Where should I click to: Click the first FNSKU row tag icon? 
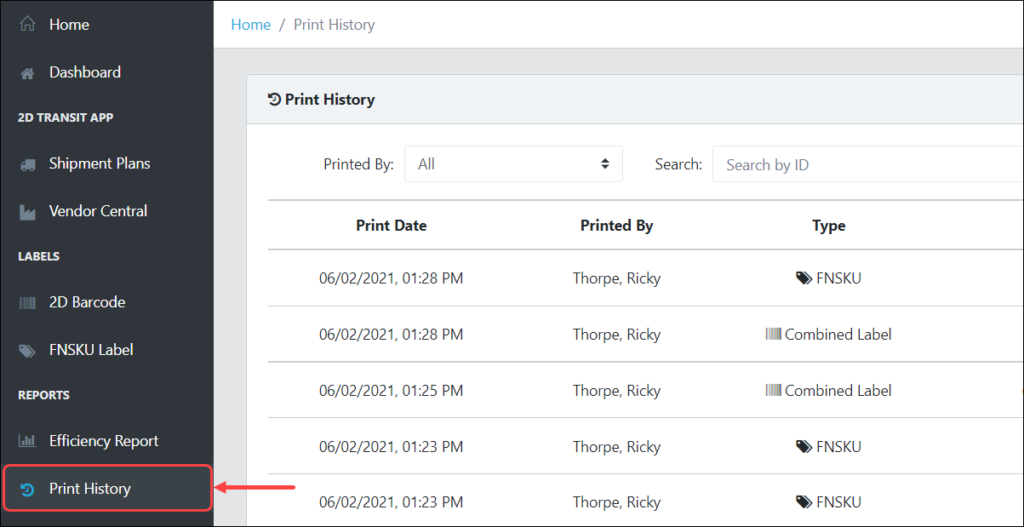click(x=804, y=279)
